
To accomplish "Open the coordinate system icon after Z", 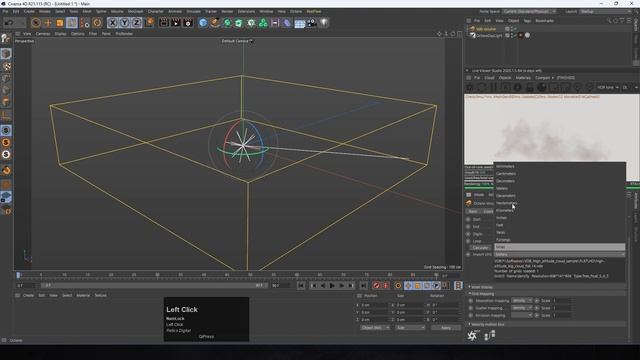I will tap(150, 22).
